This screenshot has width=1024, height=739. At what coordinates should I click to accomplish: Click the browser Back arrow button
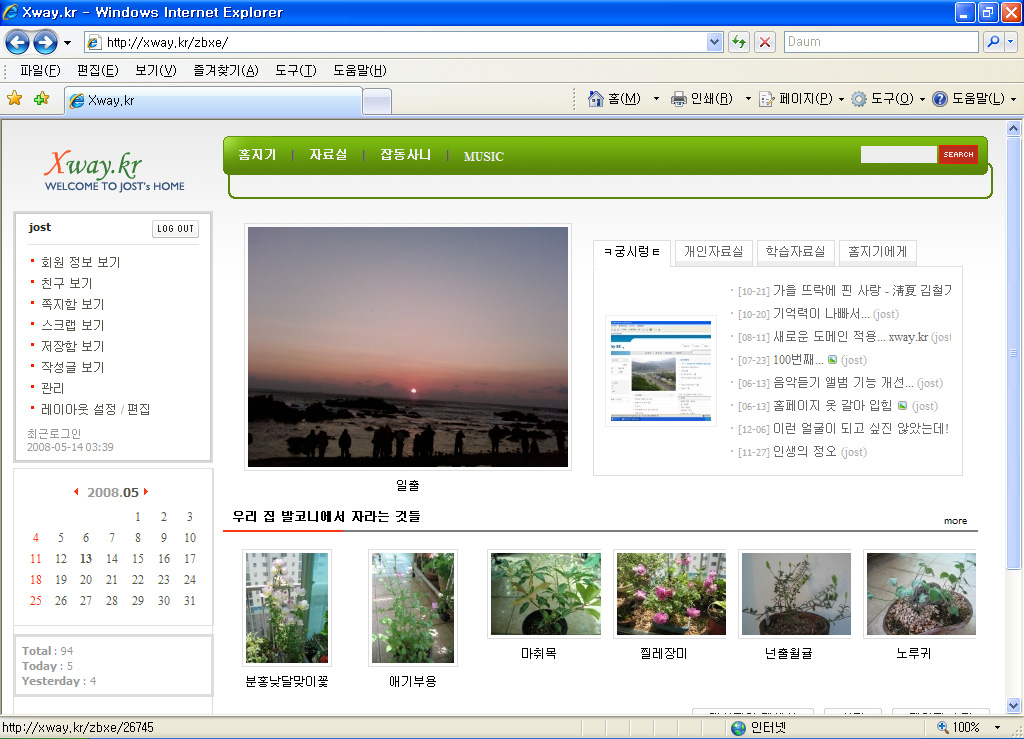tap(18, 42)
